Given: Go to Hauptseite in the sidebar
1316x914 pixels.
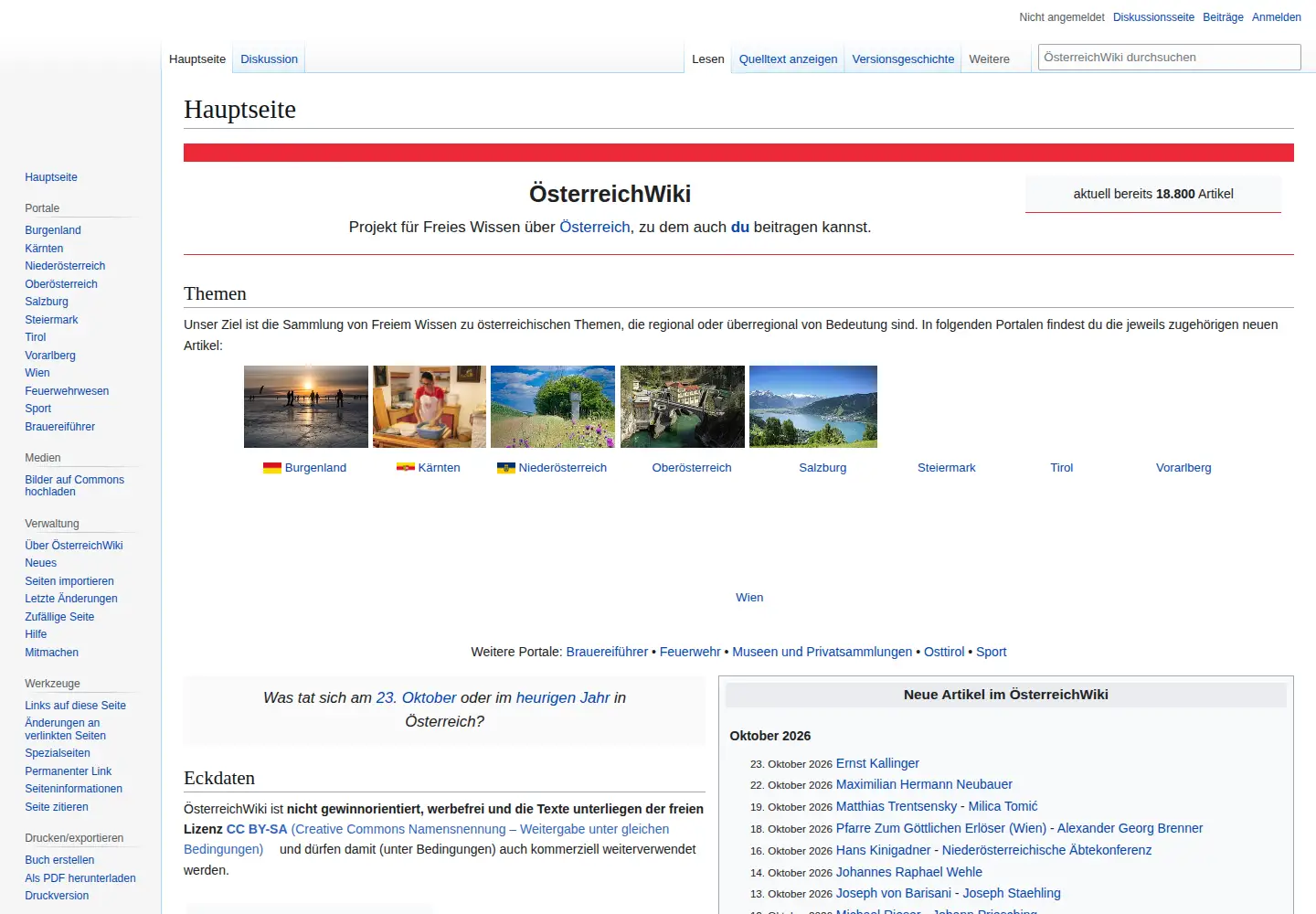Looking at the screenshot, I should [x=51, y=177].
